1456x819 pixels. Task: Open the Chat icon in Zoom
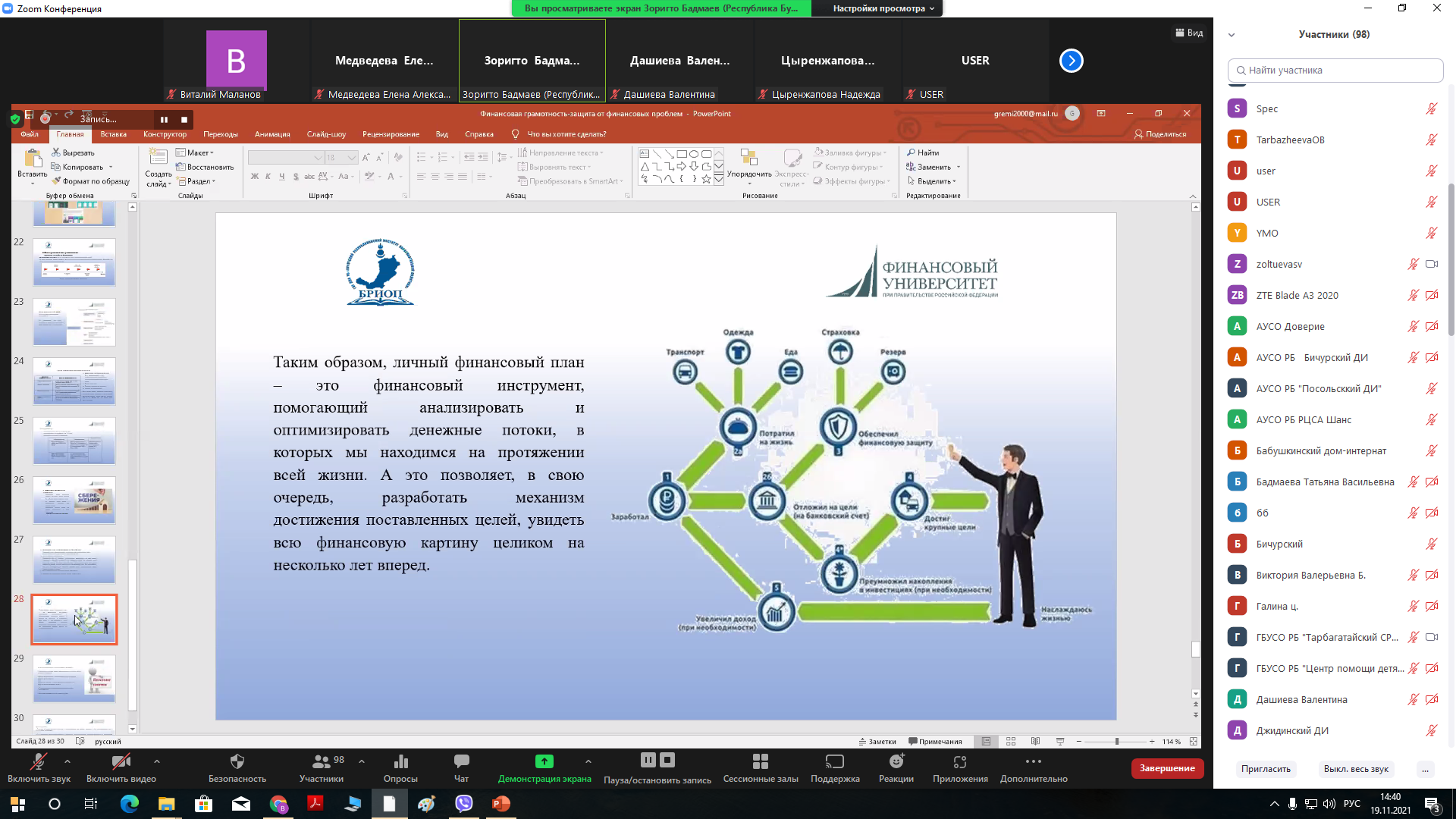pyautogui.click(x=461, y=761)
